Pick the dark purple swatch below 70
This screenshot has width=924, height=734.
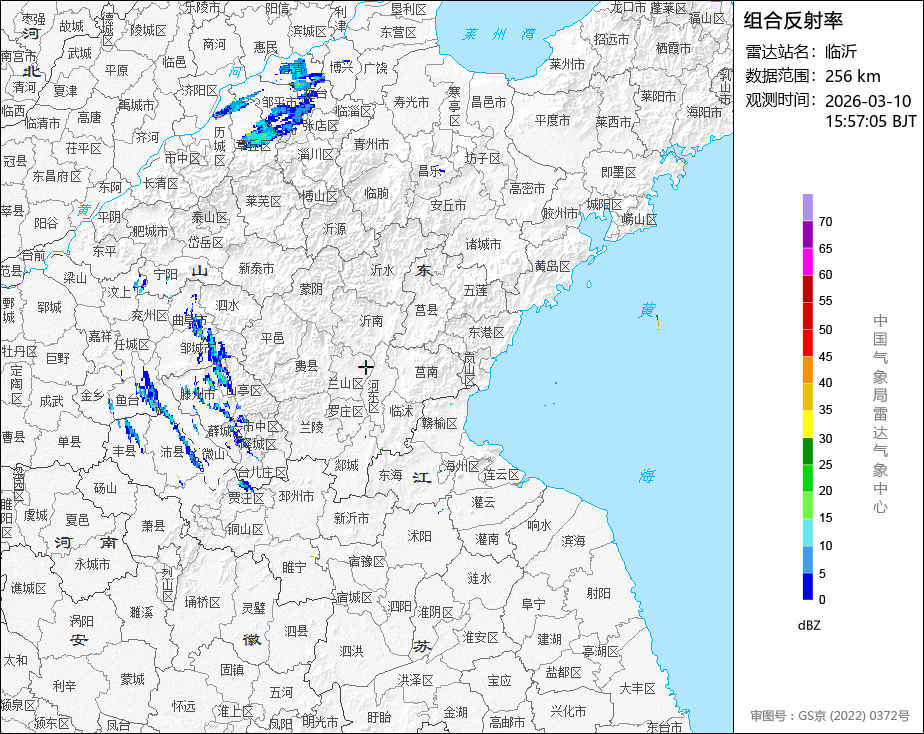pyautogui.click(x=807, y=234)
